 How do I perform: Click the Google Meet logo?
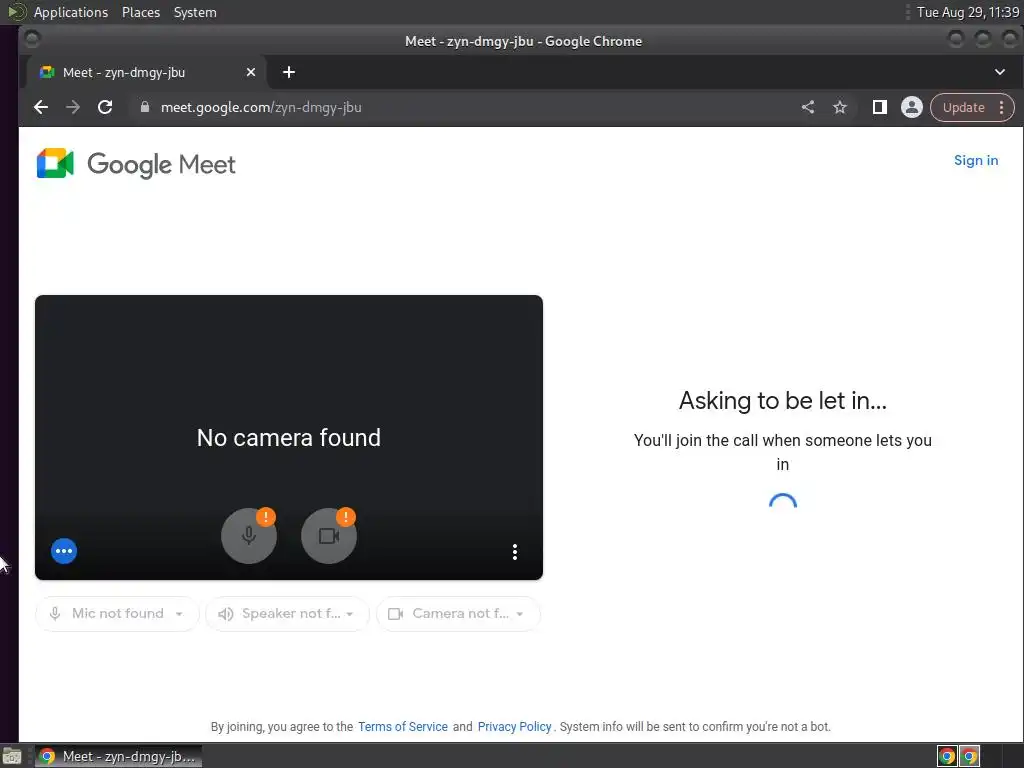(136, 164)
